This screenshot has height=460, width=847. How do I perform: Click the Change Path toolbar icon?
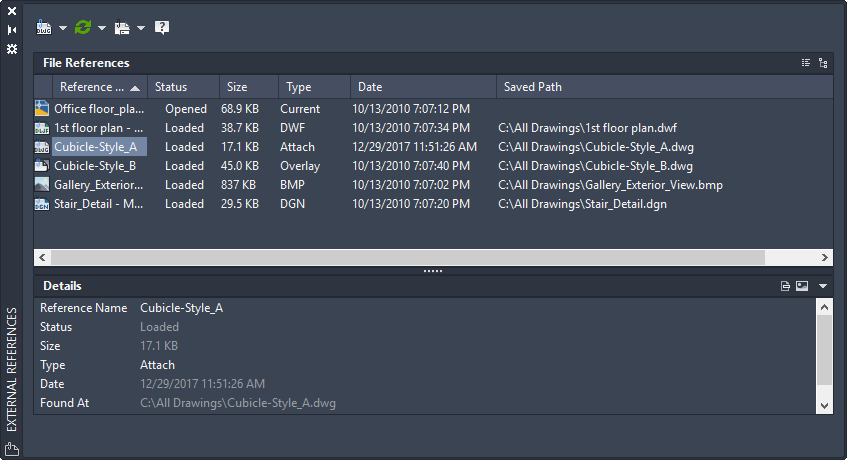pos(122,28)
